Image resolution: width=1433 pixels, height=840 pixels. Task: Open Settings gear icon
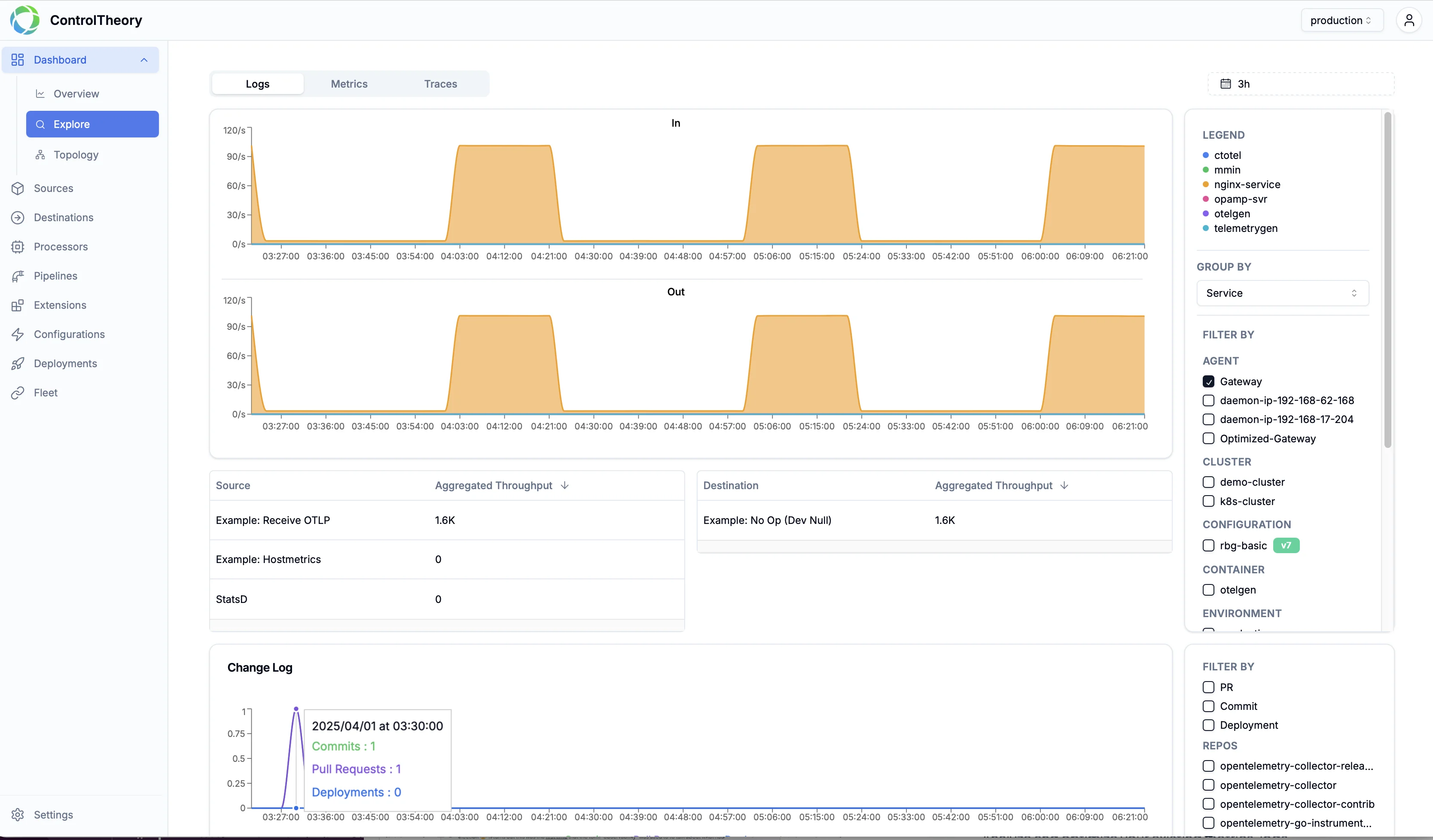pyautogui.click(x=18, y=814)
